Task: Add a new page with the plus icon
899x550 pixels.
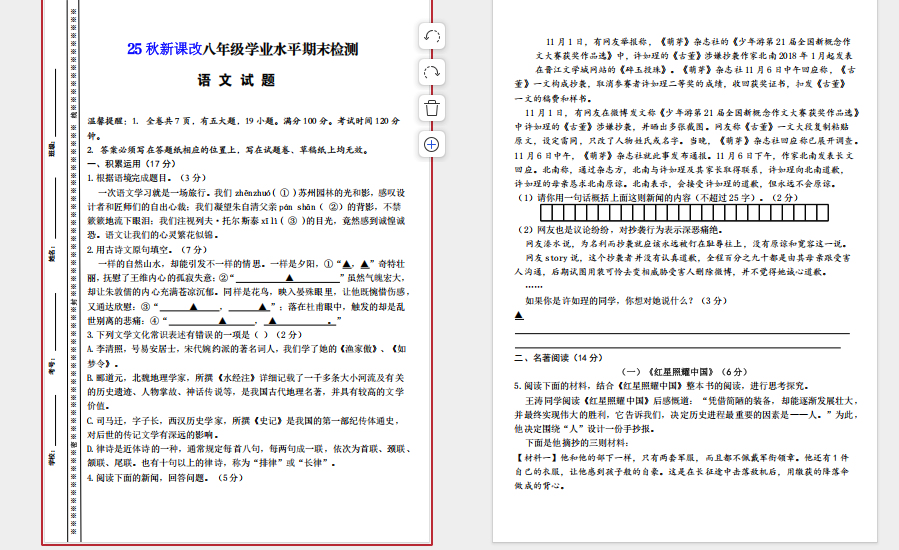Action: pyautogui.click(x=432, y=144)
